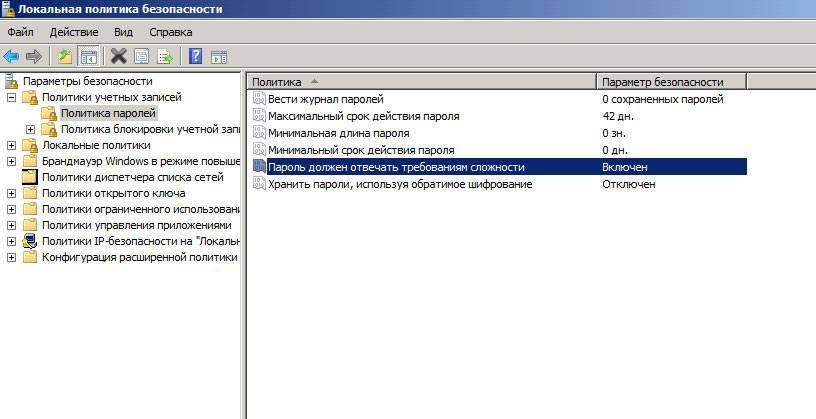The height and width of the screenshot is (419, 816).
Task: Click the Export list toolbar icon
Action: coord(164,56)
